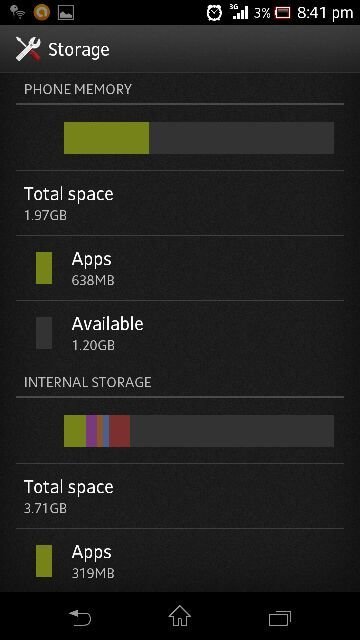
Task: Tap the green phone memory usage bar
Action: pyautogui.click(x=107, y=138)
